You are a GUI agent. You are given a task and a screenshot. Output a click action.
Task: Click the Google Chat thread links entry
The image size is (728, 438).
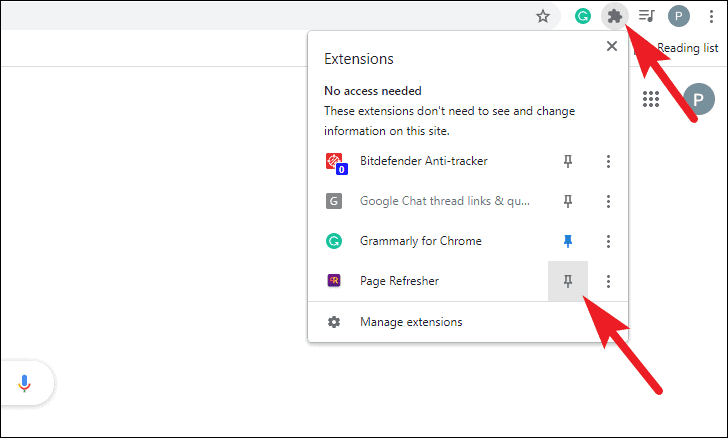coord(428,201)
